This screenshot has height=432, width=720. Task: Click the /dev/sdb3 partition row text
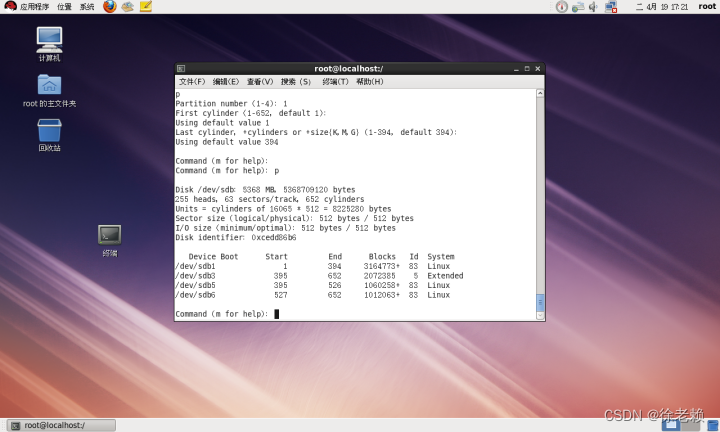pos(319,276)
